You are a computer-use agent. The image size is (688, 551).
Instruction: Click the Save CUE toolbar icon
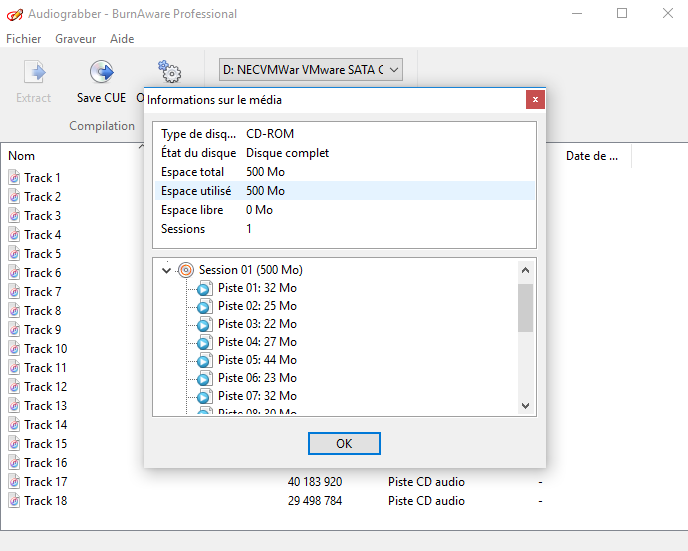101,73
